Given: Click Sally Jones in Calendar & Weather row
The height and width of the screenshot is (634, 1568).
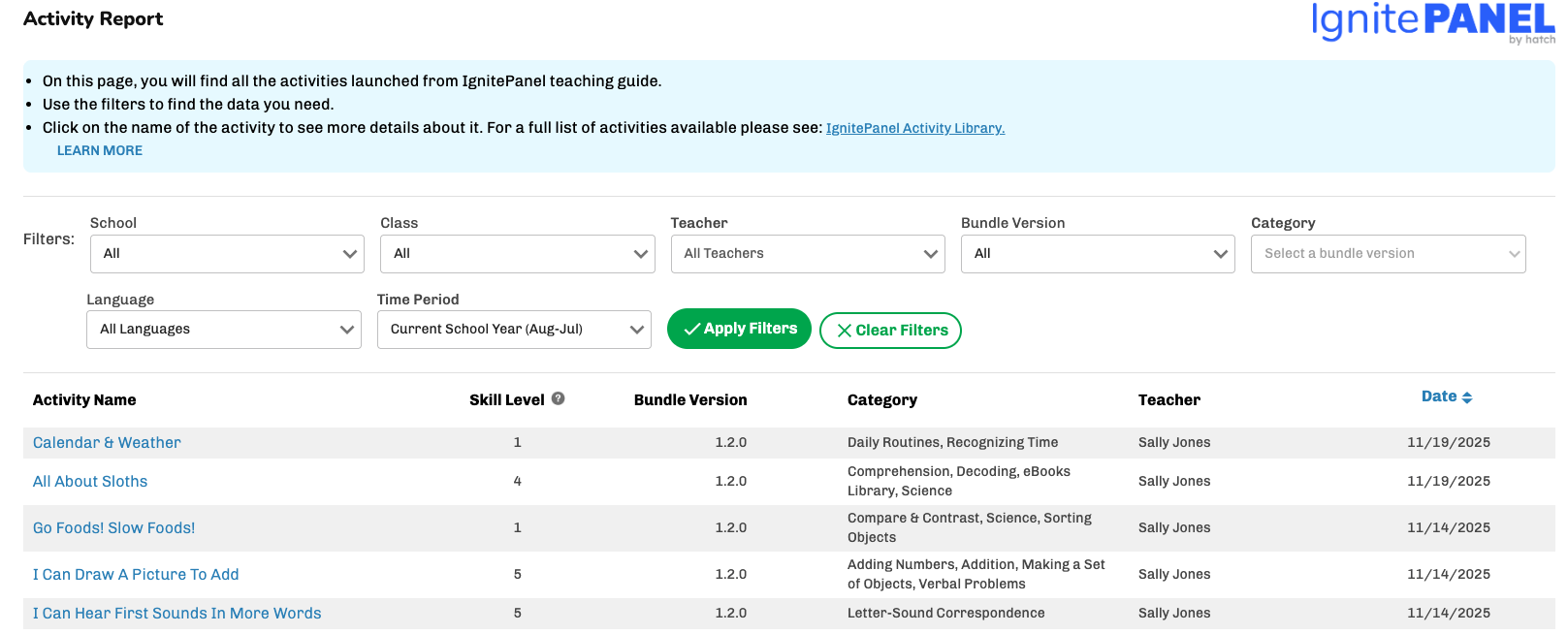Looking at the screenshot, I should (1174, 443).
